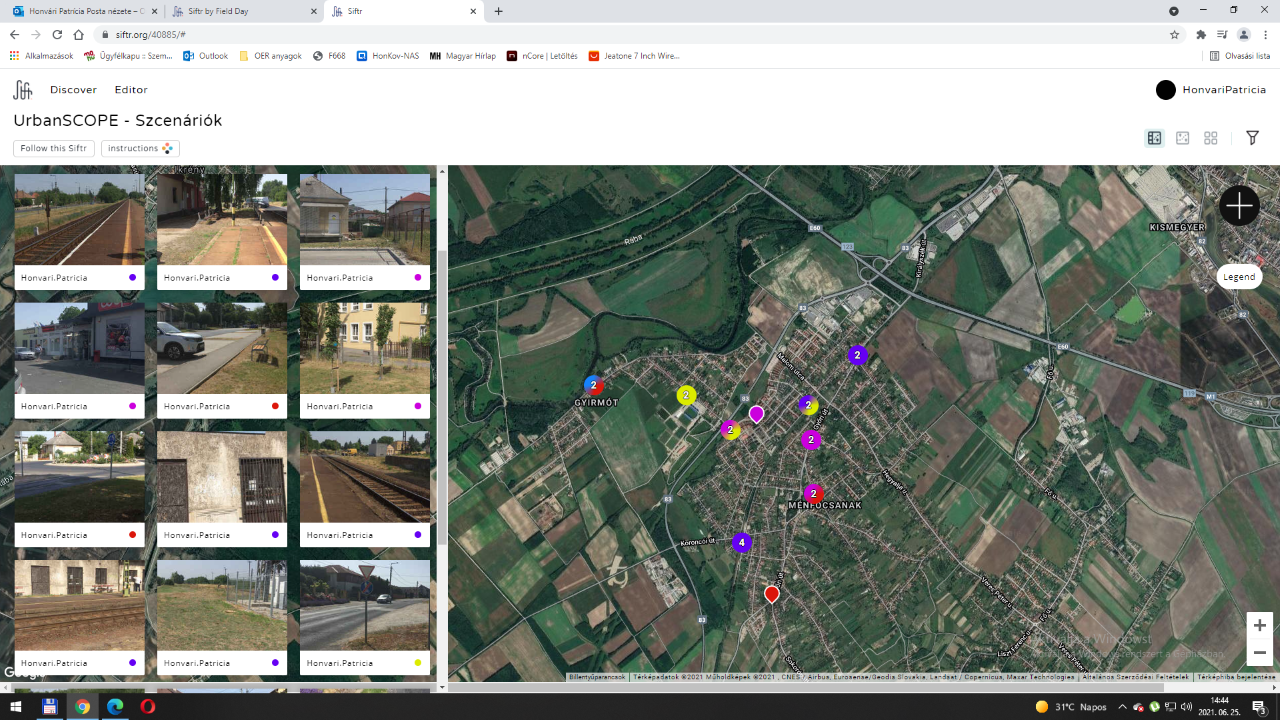Screen dimensions: 1280x720
Task: Open Edge from the taskbar
Action: [x=115, y=706]
